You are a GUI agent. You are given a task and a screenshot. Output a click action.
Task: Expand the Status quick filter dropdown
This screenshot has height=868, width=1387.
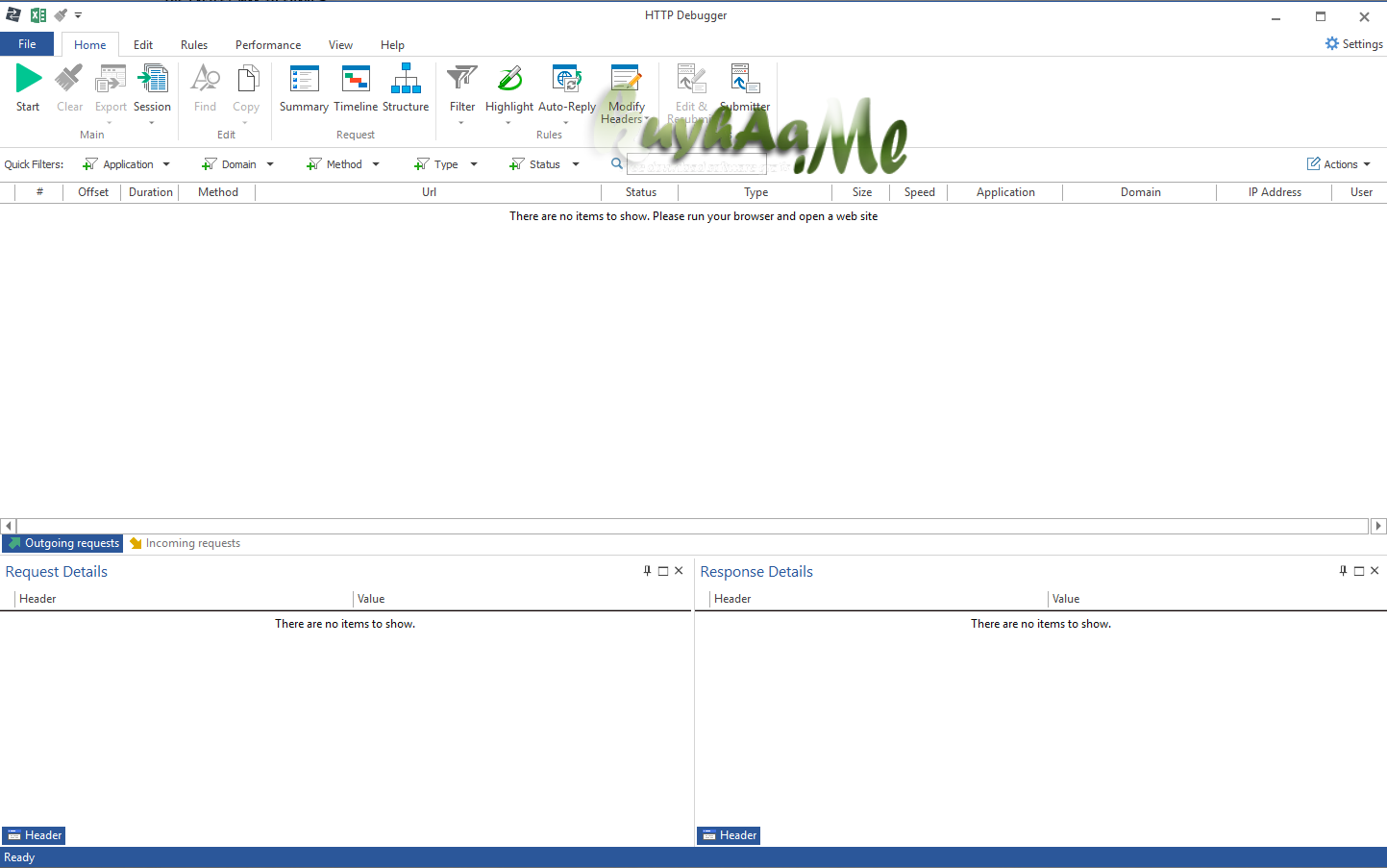(576, 164)
